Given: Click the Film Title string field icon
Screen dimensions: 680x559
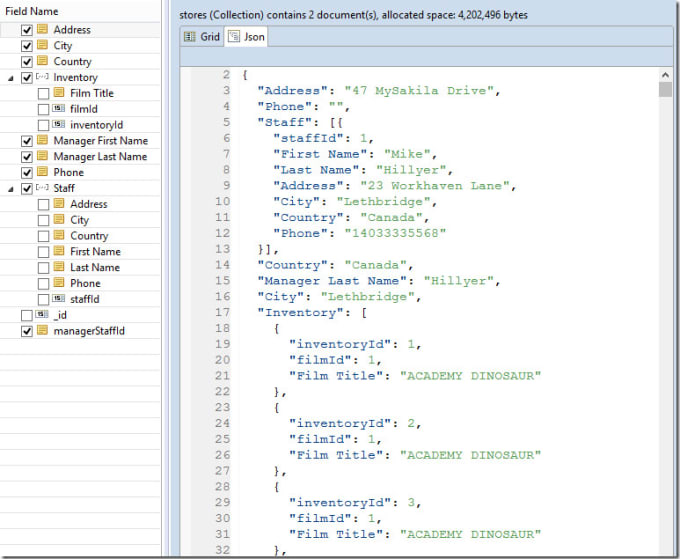Looking at the screenshot, I should [58, 93].
